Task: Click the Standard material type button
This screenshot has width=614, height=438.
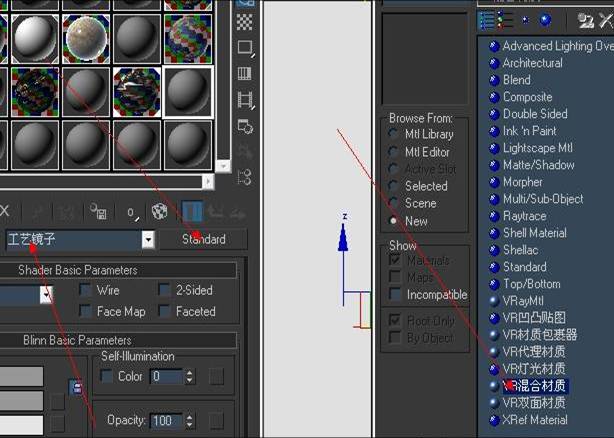Action: click(x=204, y=239)
